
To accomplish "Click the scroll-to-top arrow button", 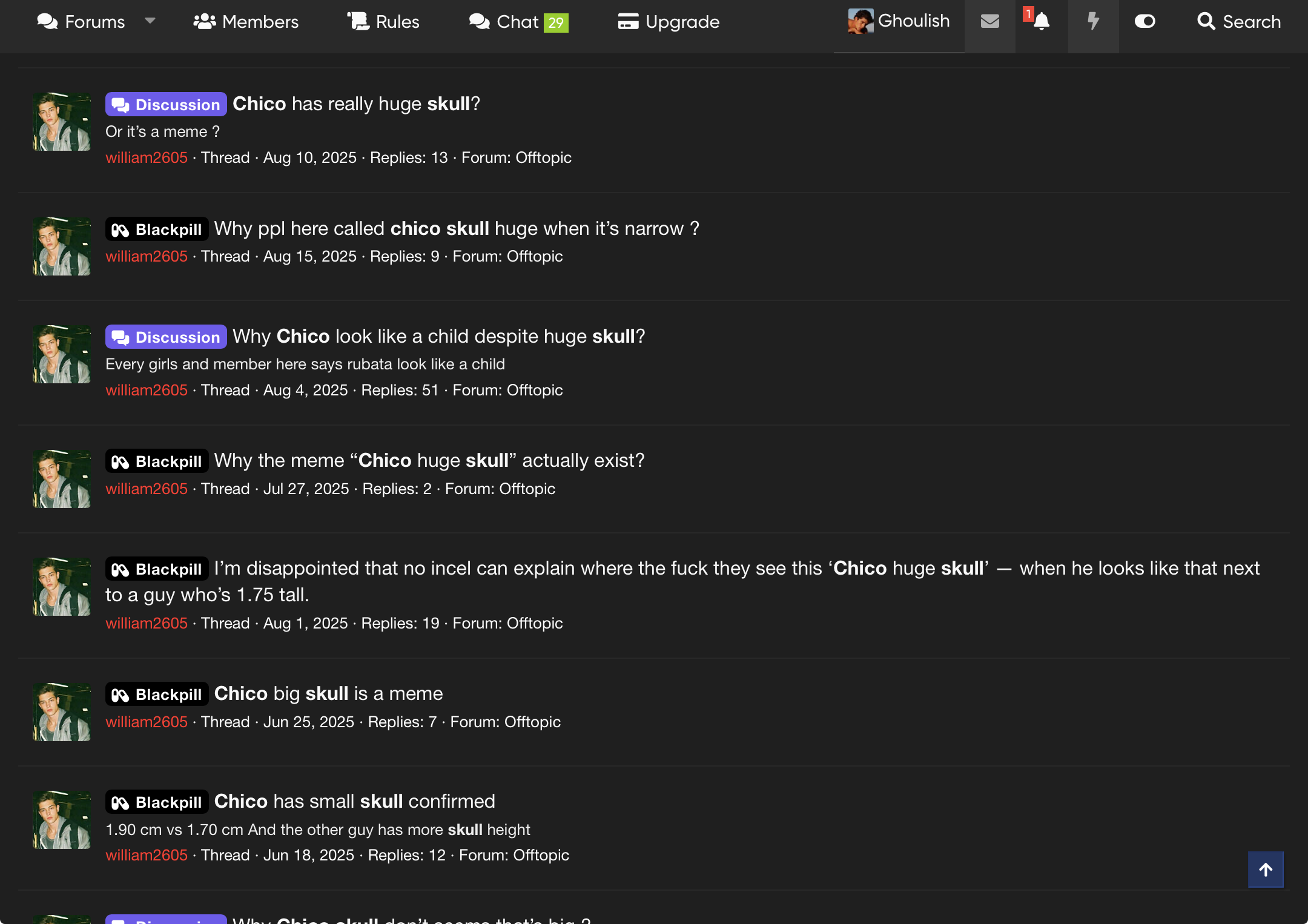I will tap(1265, 870).
